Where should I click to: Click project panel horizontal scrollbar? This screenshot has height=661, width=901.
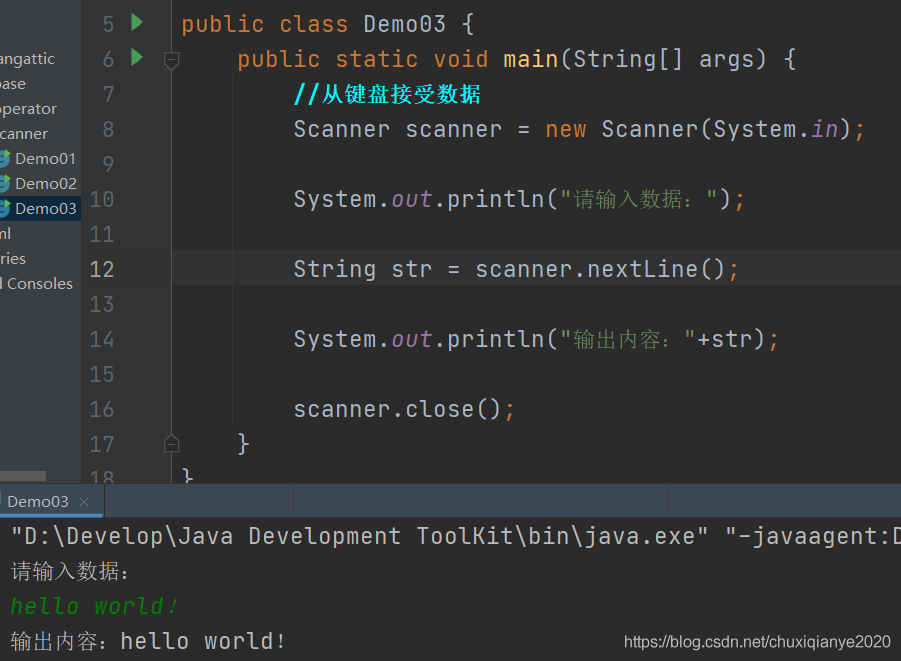[x=23, y=476]
